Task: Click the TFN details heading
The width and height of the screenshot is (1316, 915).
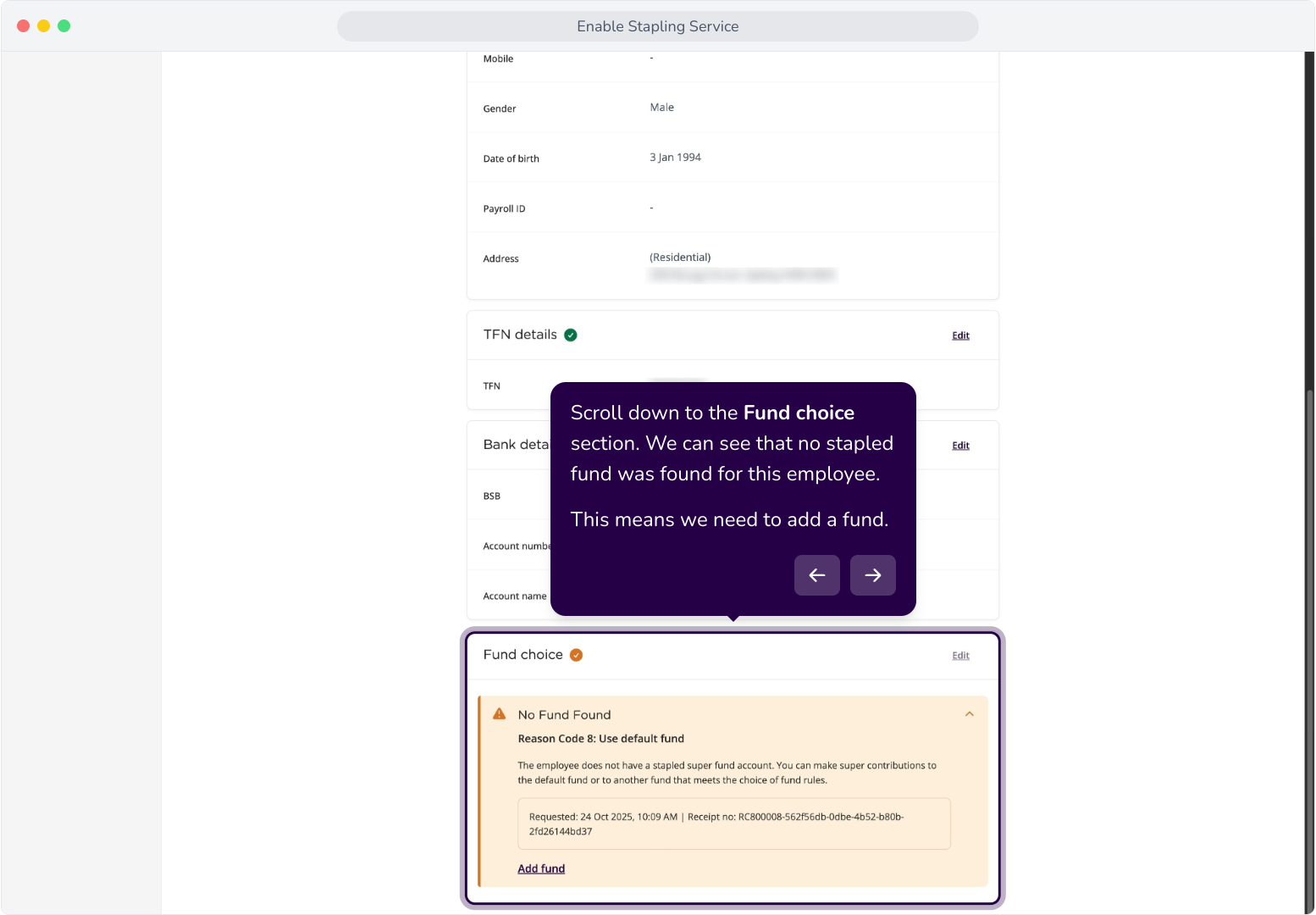Action: click(520, 335)
